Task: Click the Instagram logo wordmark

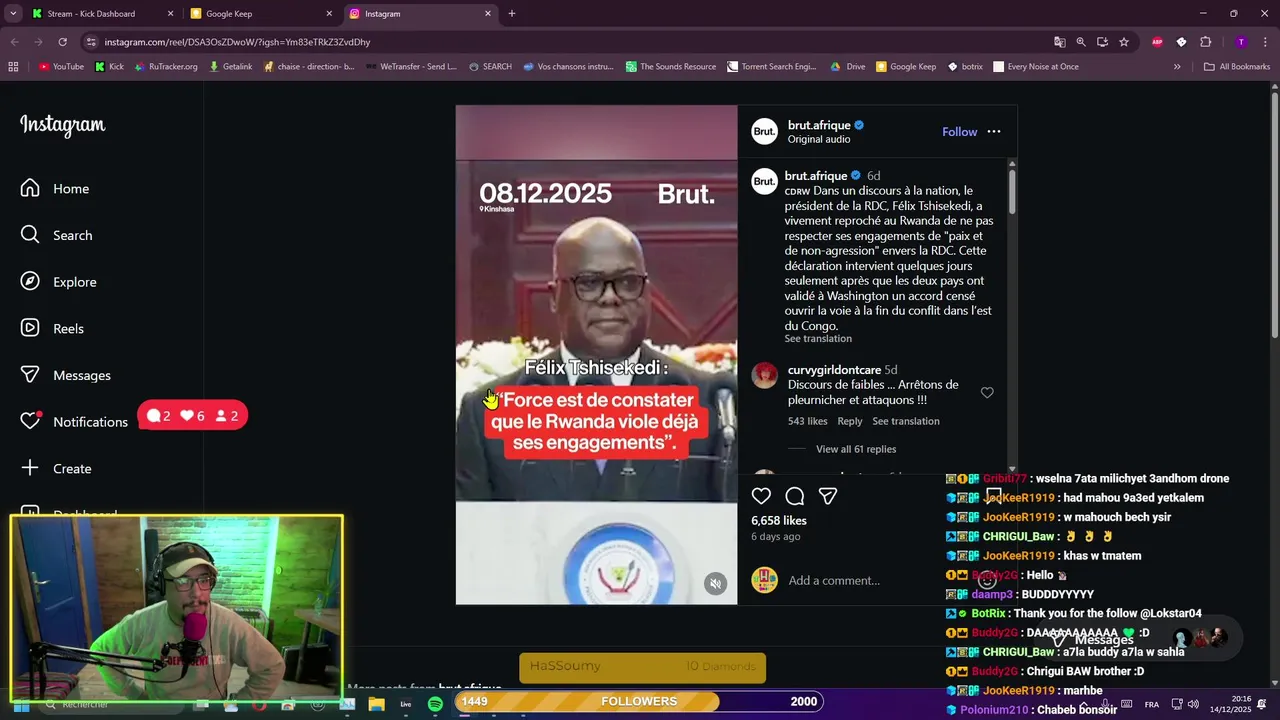Action: point(62,125)
